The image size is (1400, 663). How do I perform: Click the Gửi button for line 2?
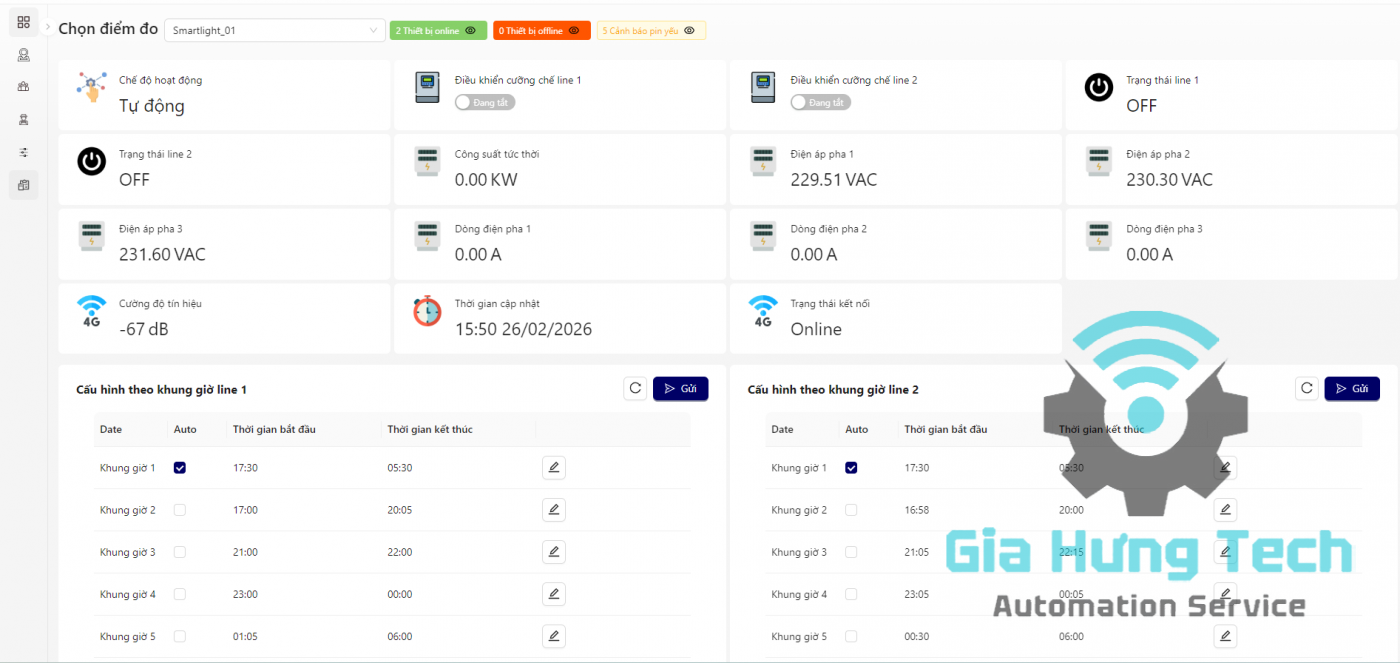point(1352,389)
